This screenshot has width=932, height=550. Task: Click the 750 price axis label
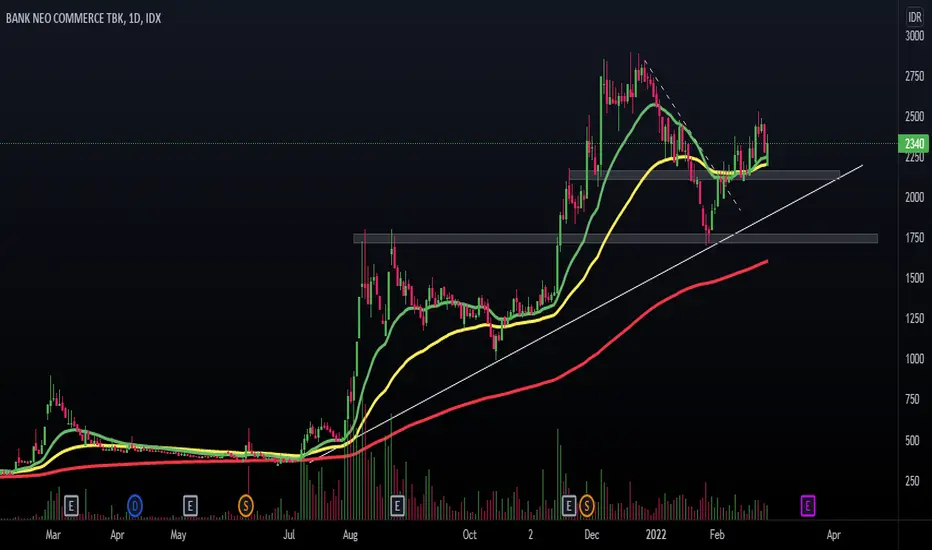(x=912, y=400)
